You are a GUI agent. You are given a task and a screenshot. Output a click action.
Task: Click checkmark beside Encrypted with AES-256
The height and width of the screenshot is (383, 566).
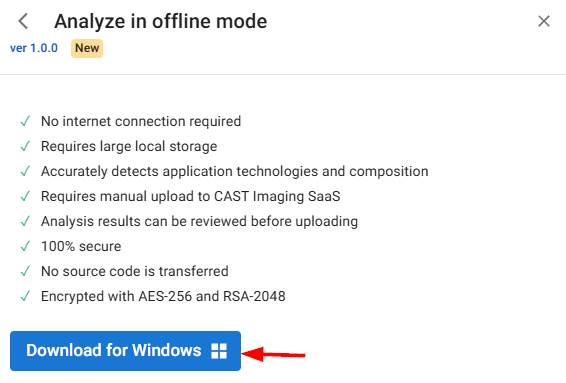pyautogui.click(x=25, y=296)
